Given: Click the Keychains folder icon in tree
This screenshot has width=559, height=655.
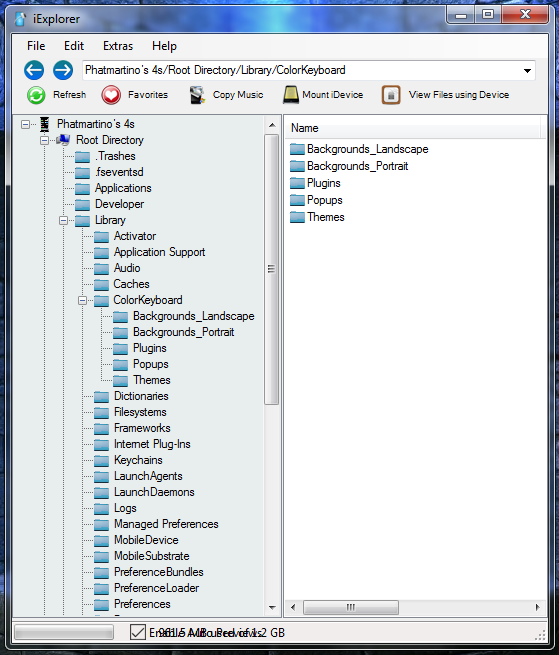Looking at the screenshot, I should click(x=102, y=460).
